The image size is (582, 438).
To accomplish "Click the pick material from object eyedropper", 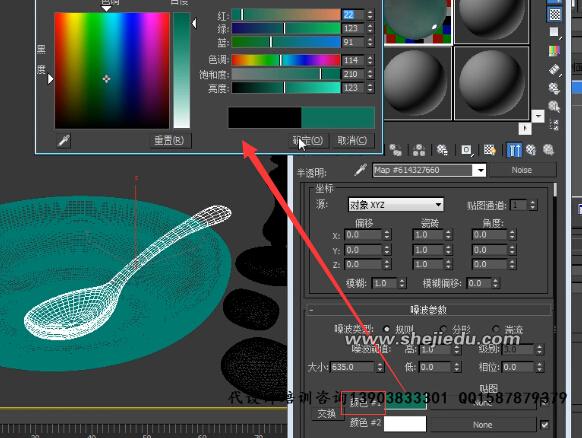I will [x=360, y=170].
